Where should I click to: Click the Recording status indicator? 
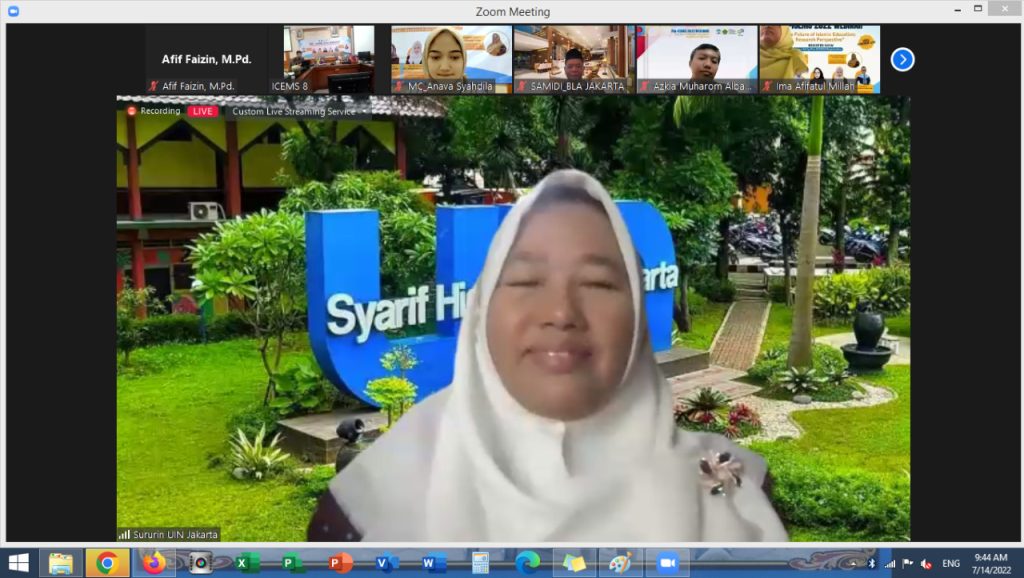pos(154,111)
